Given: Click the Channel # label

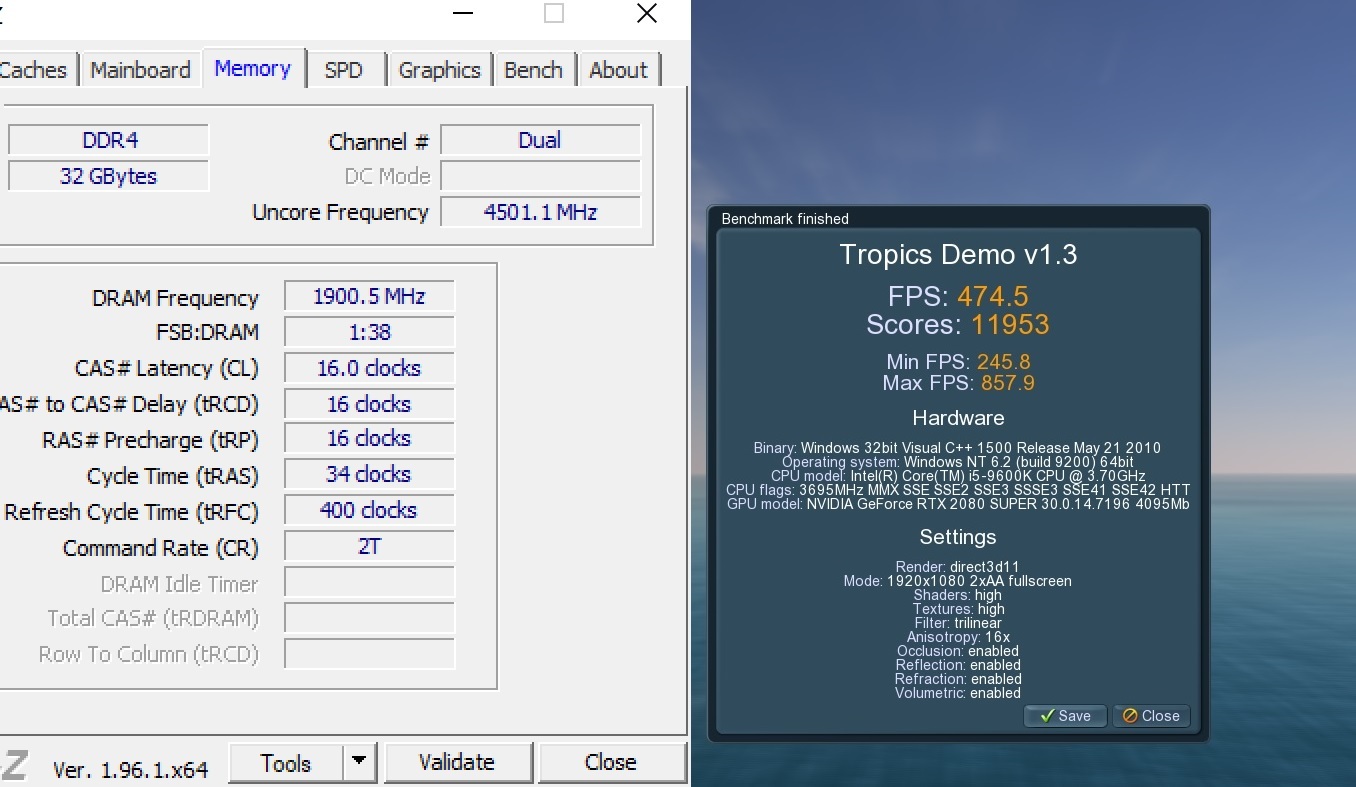Looking at the screenshot, I should tap(379, 142).
